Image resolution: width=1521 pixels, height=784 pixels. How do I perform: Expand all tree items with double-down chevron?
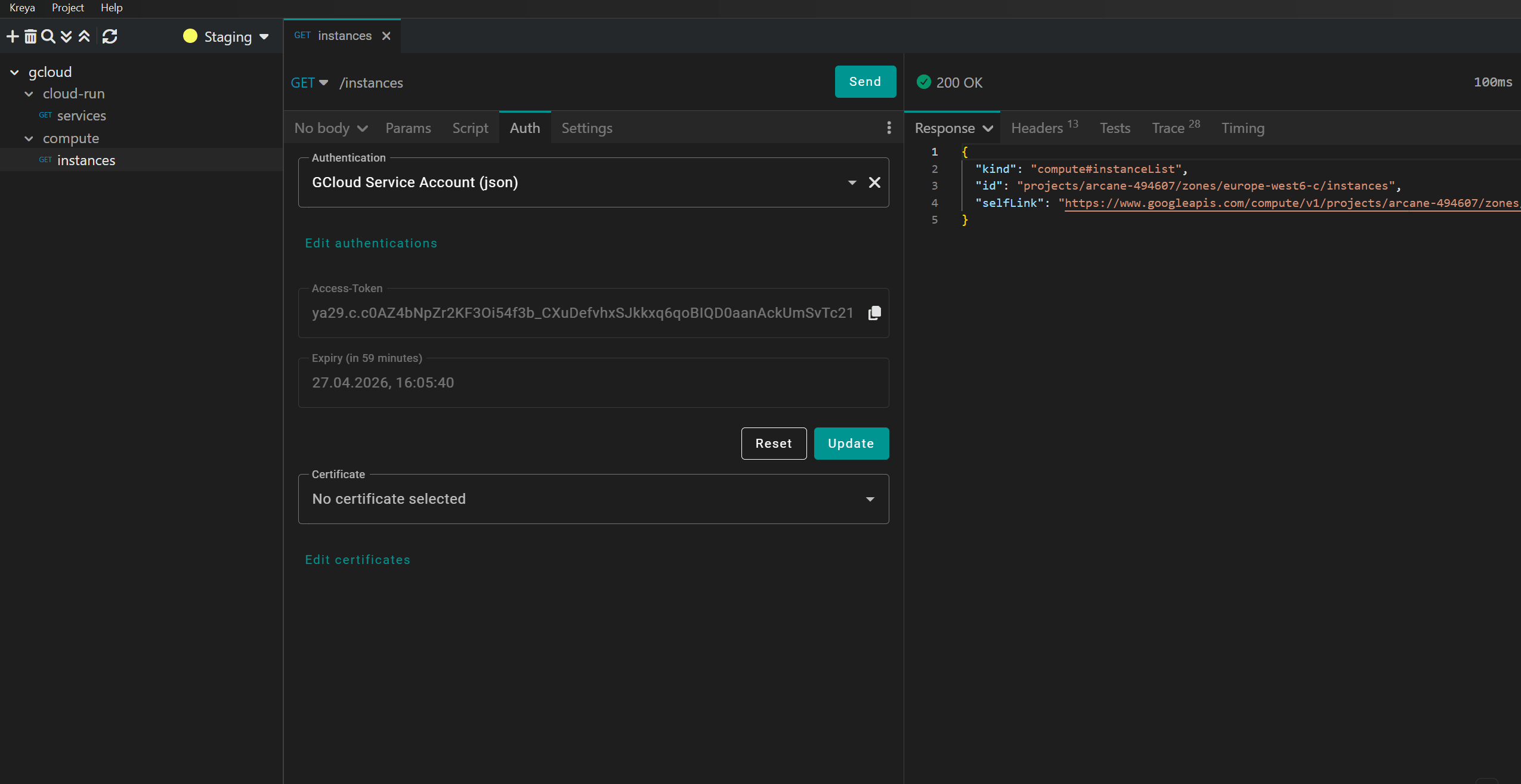(x=66, y=37)
